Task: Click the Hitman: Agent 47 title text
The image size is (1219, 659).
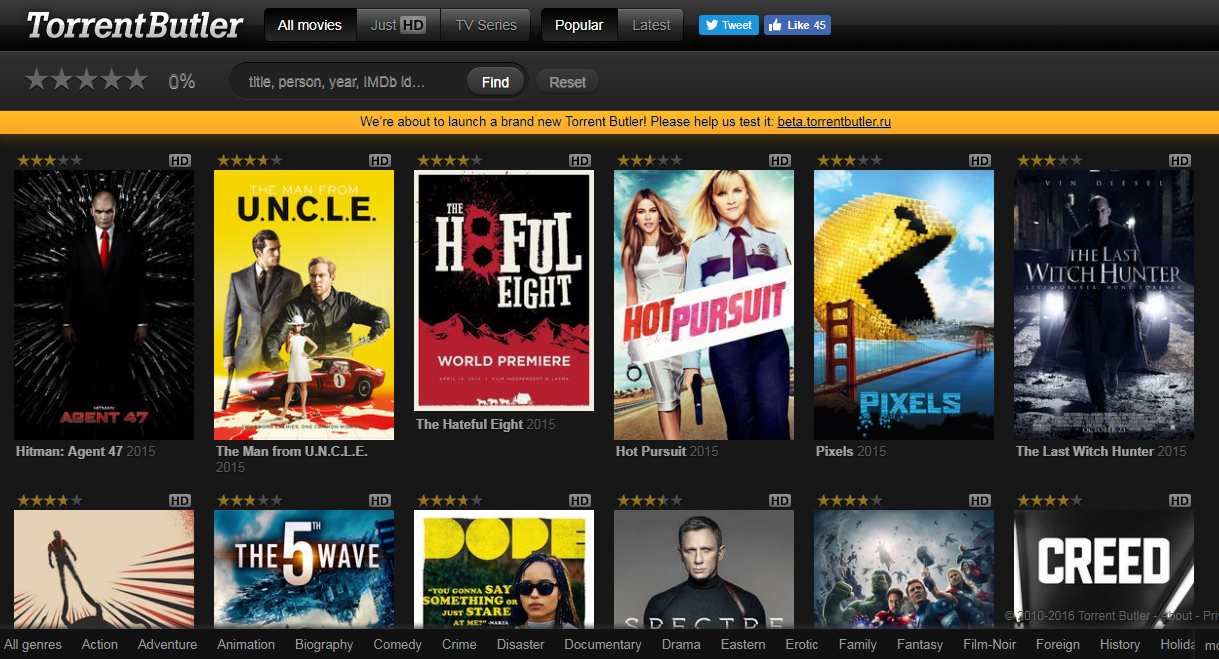Action: pos(69,451)
